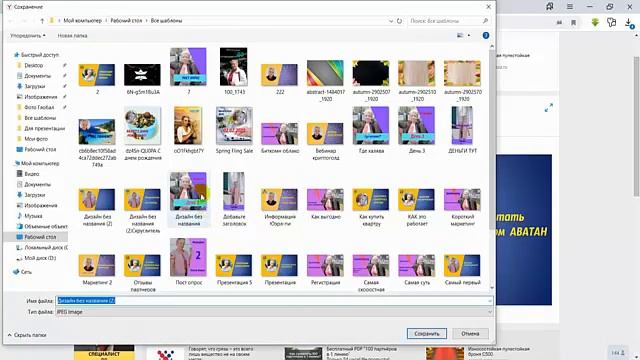640x360 pixels.
Task: Click the Сохранить button
Action: (427, 333)
